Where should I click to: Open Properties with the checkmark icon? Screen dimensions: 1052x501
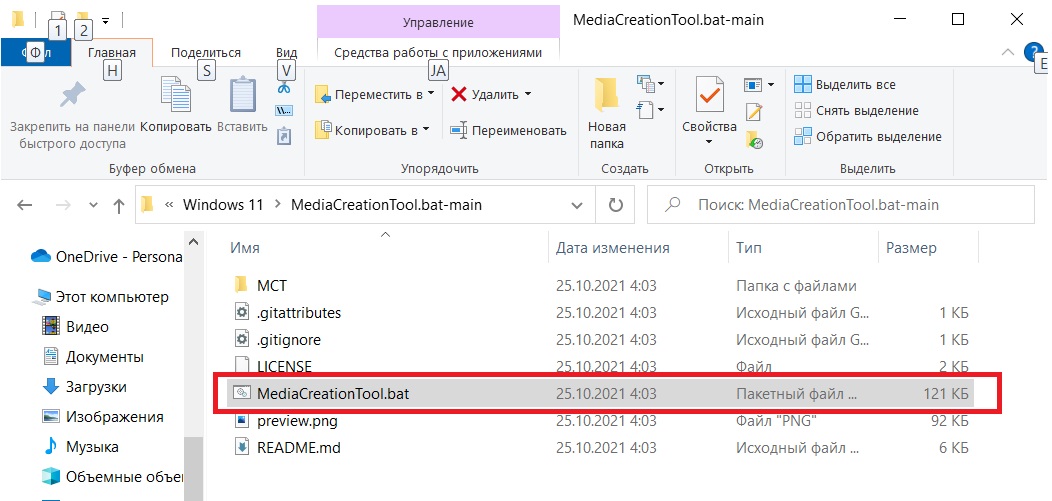click(709, 98)
